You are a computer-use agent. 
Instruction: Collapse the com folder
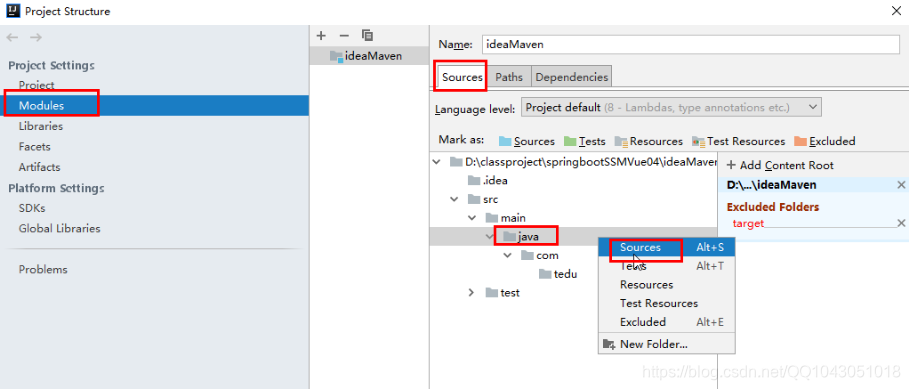click(508, 255)
